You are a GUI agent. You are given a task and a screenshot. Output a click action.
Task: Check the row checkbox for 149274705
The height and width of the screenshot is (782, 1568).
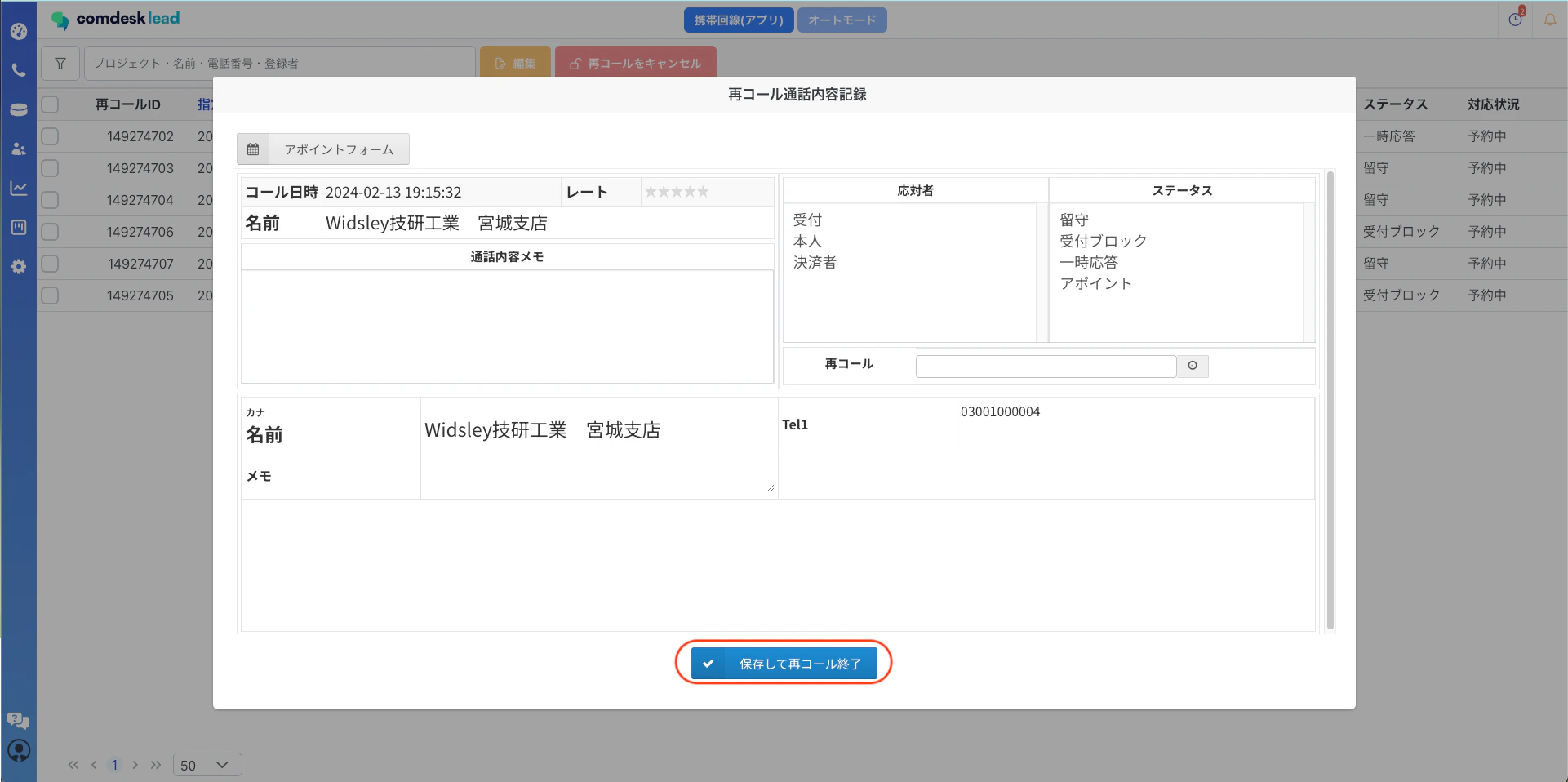pos(50,295)
